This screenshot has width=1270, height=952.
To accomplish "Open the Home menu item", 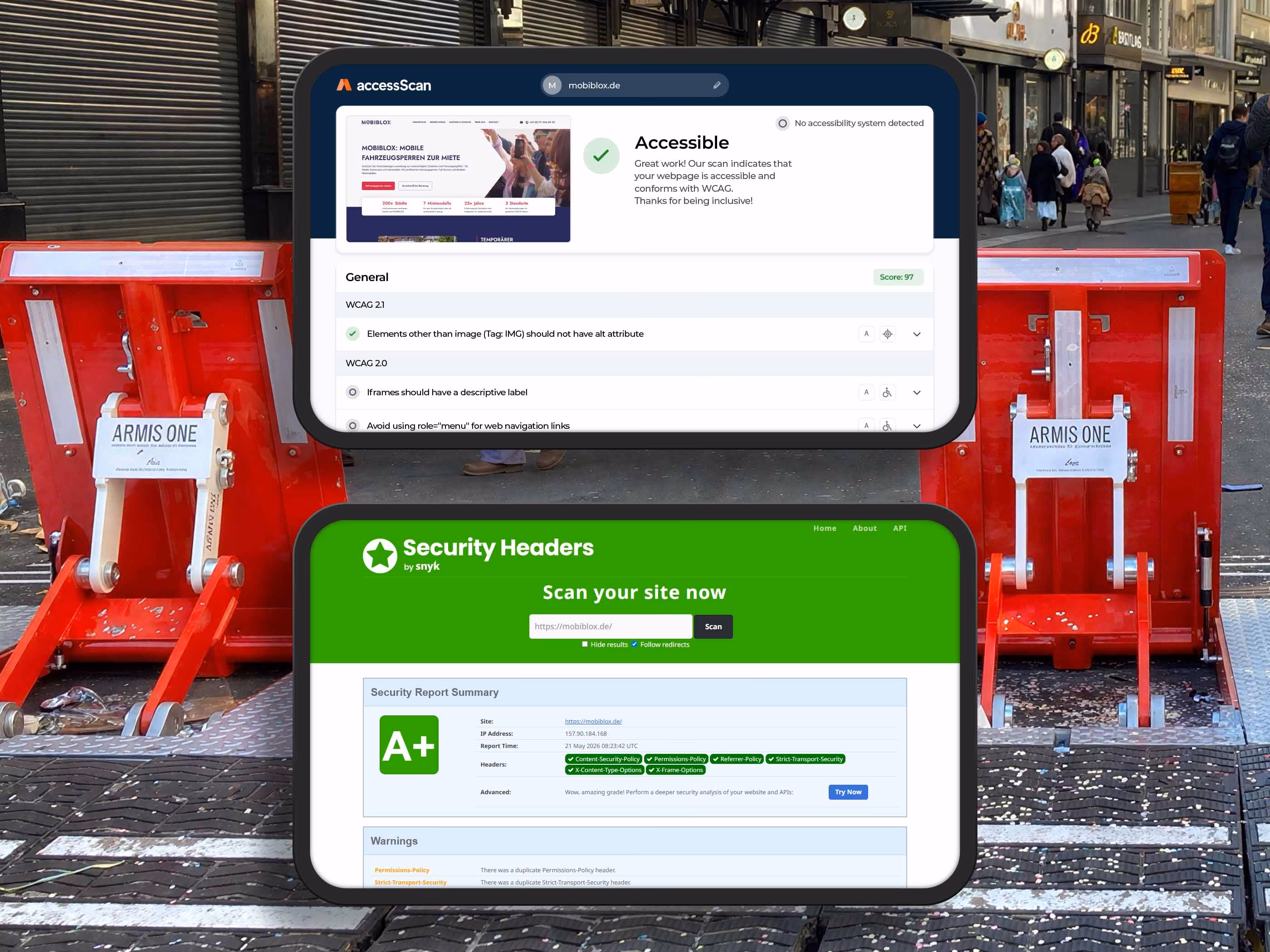I will point(825,528).
